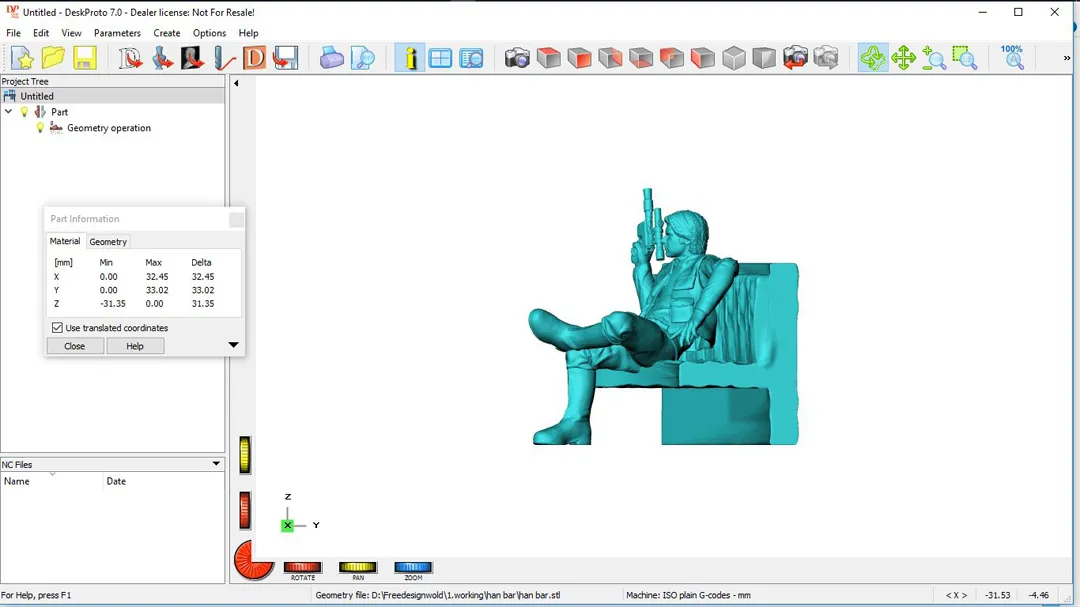The height and width of the screenshot is (607, 1080).
Task: Click the Close button in Part Information
Action: coord(74,346)
